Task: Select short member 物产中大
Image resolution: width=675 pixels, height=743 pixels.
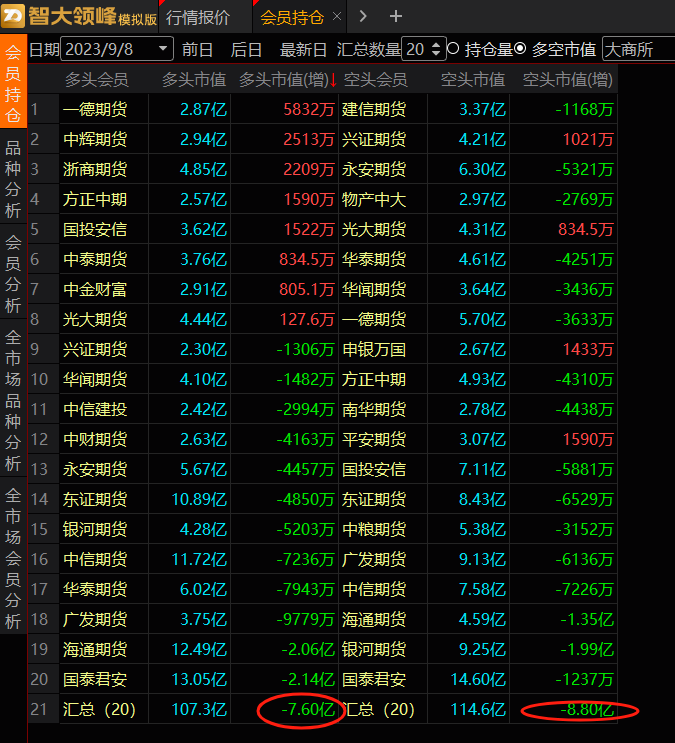Action: pyautogui.click(x=374, y=199)
